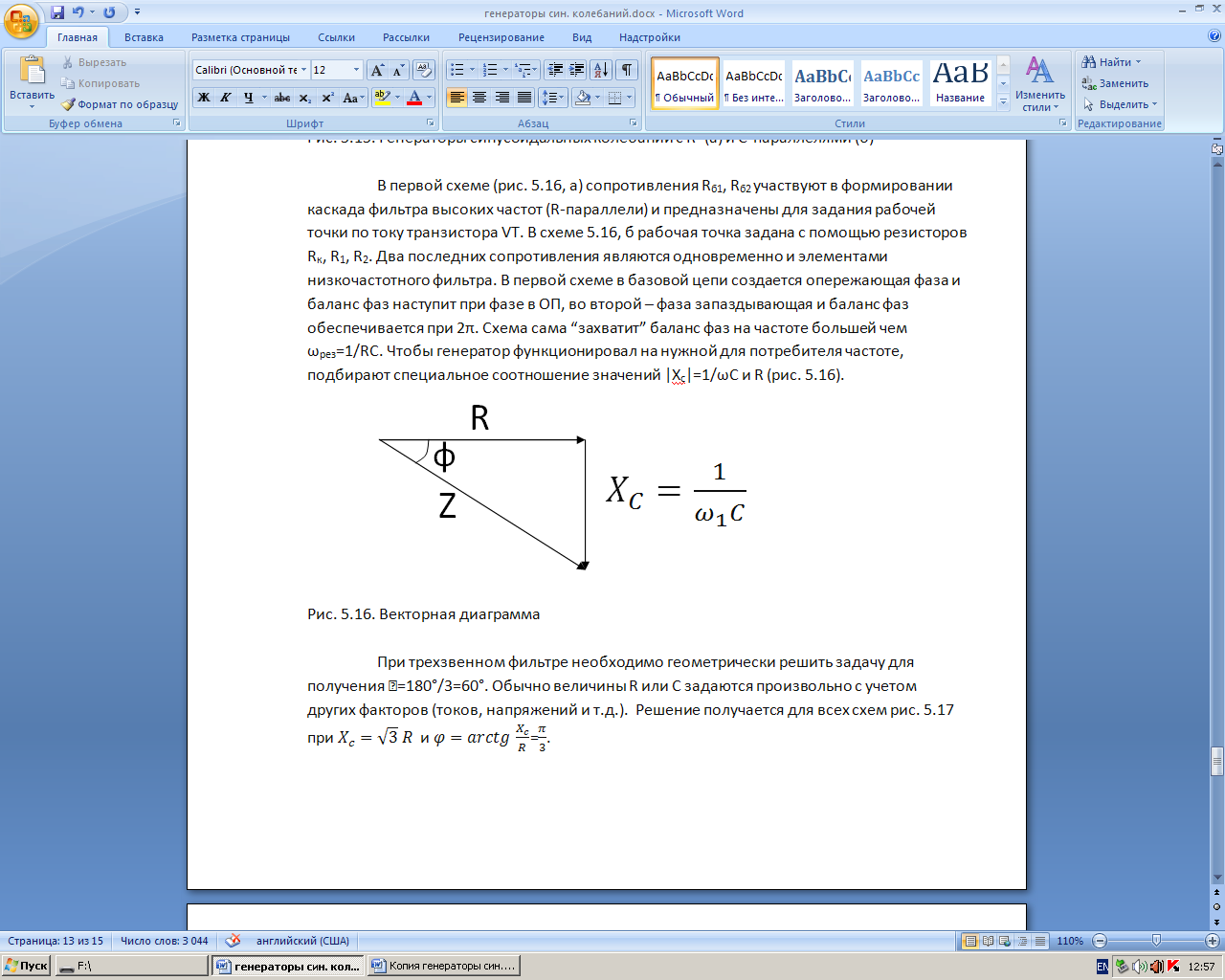Align text left

tap(457, 98)
